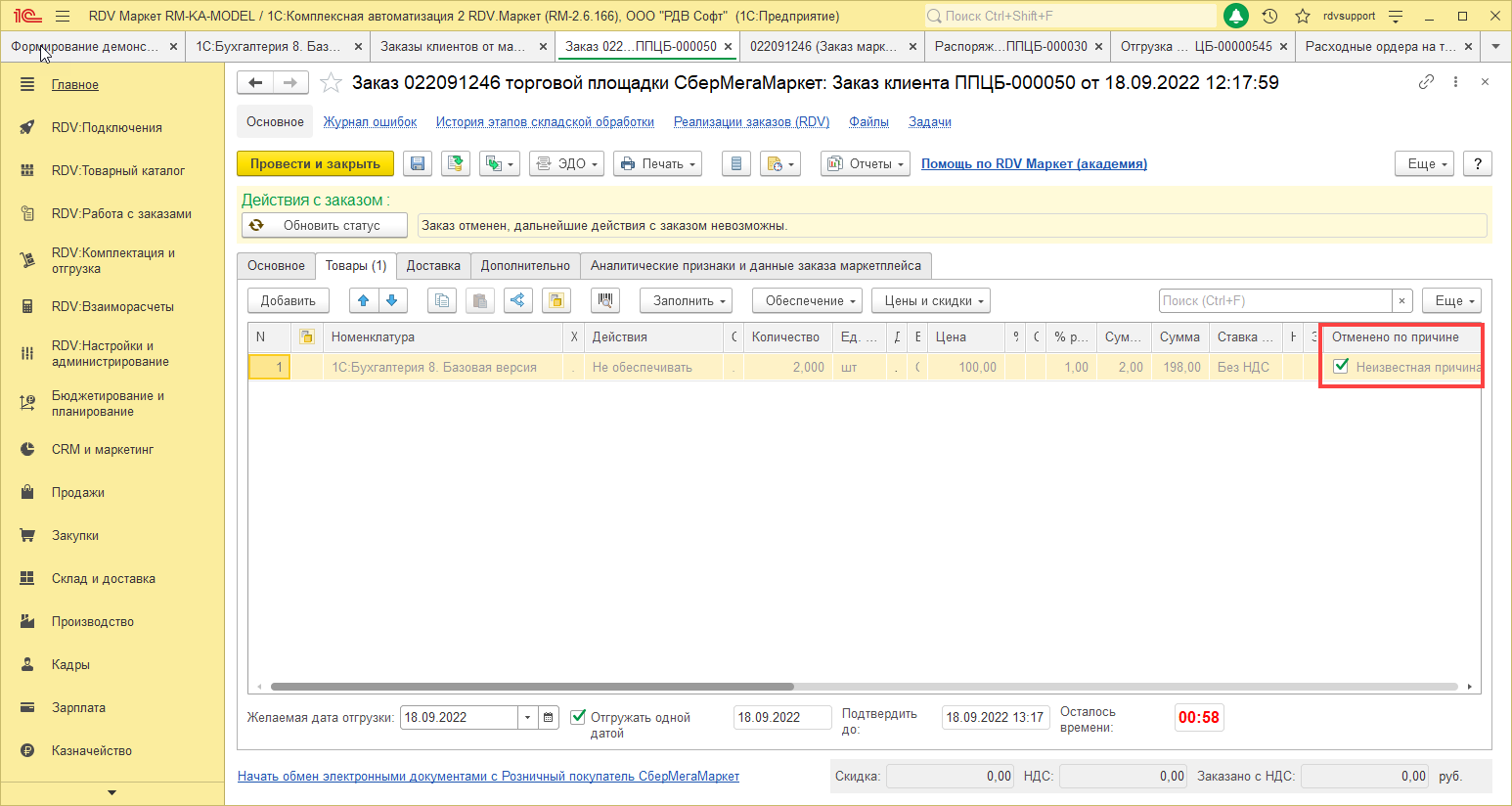
Task: Move row down with blue arrow
Action: (x=391, y=300)
